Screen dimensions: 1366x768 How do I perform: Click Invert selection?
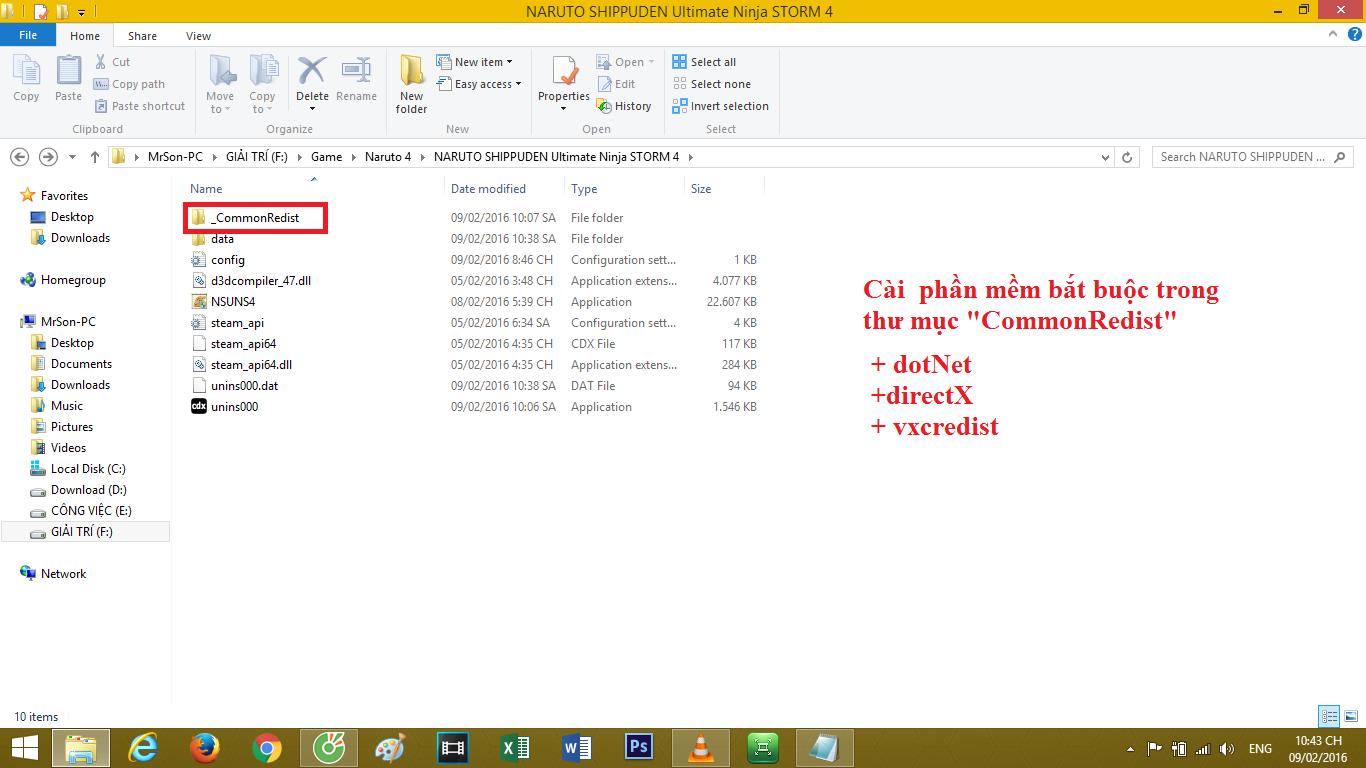(x=721, y=106)
